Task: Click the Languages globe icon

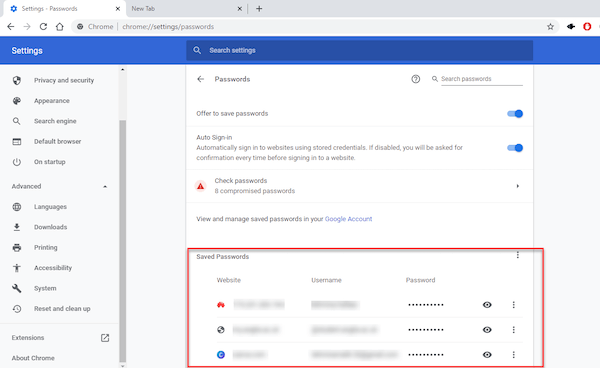Action: [17, 207]
